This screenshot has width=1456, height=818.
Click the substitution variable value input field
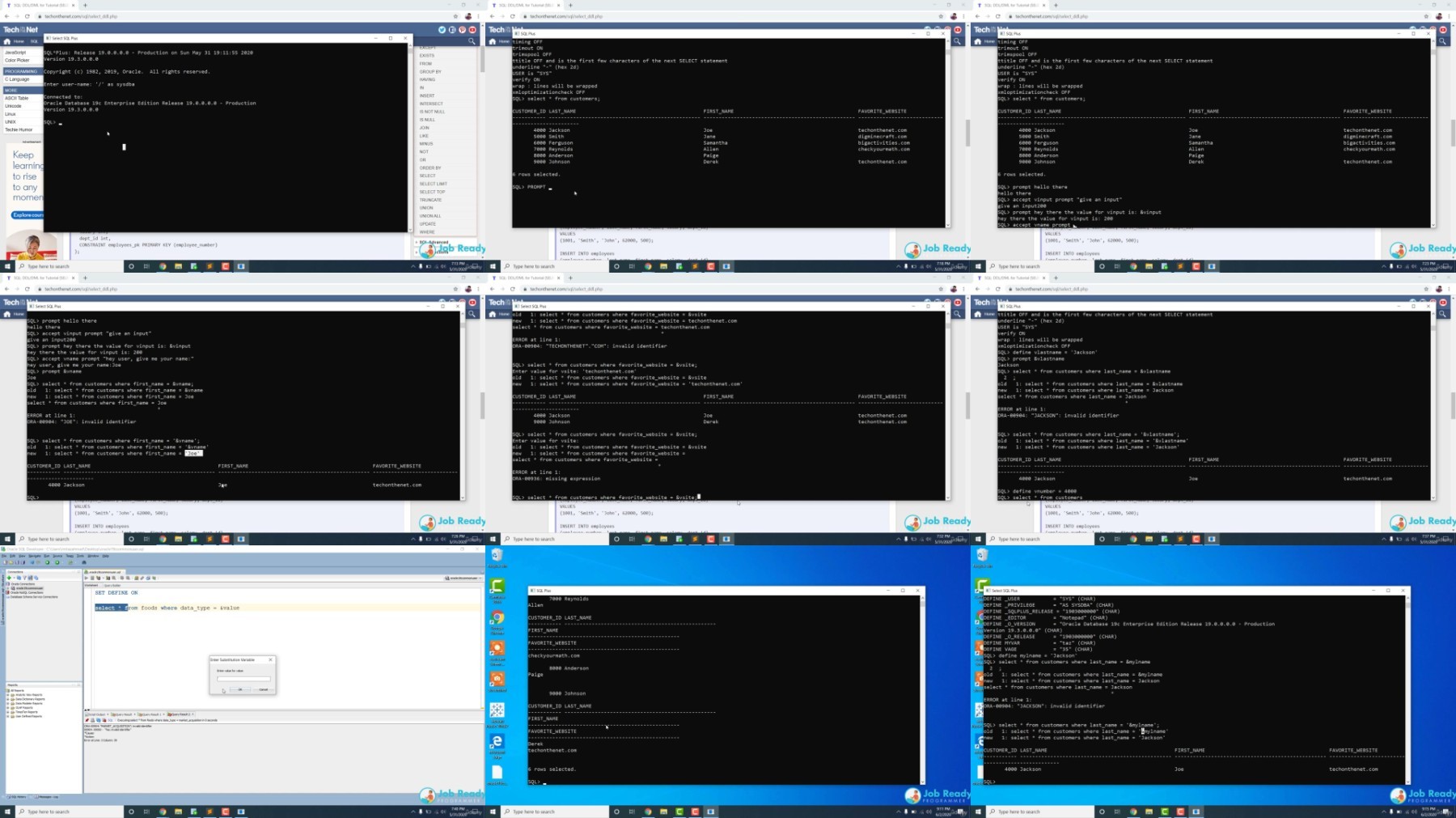tap(243, 678)
